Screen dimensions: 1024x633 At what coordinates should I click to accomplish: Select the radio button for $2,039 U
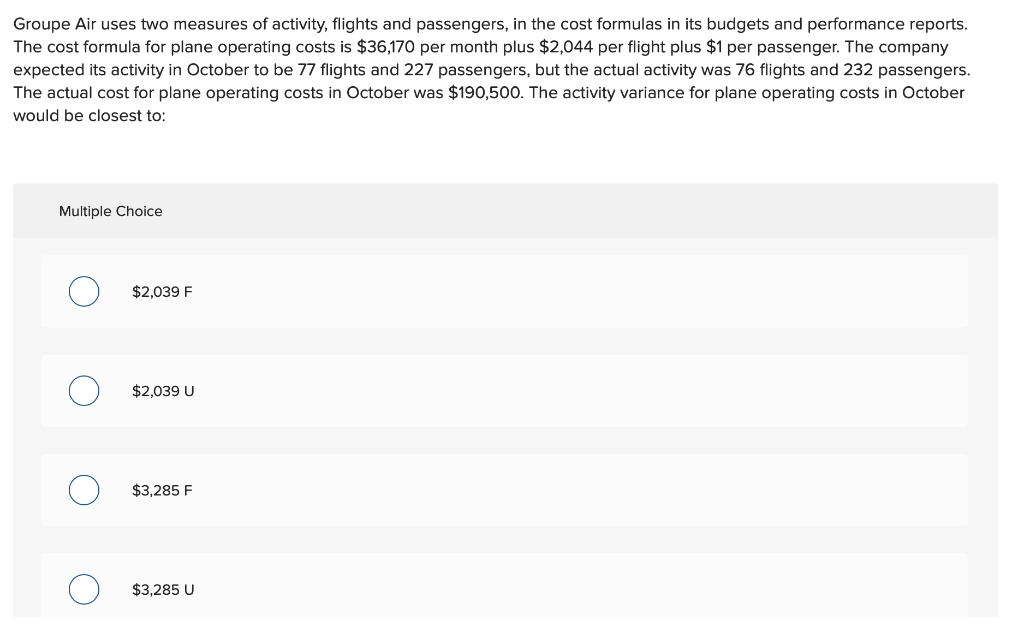(x=83, y=390)
